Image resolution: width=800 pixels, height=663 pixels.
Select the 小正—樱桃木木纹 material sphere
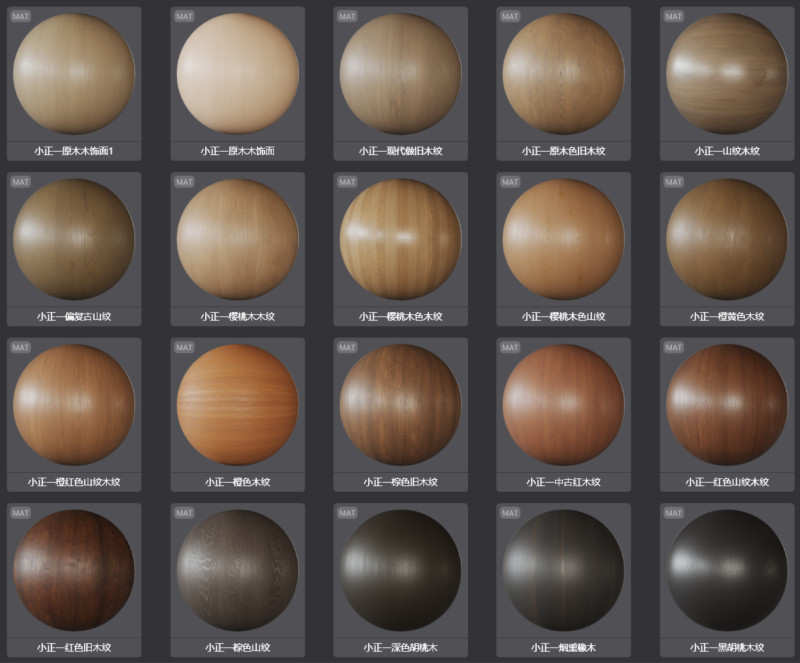click(238, 239)
